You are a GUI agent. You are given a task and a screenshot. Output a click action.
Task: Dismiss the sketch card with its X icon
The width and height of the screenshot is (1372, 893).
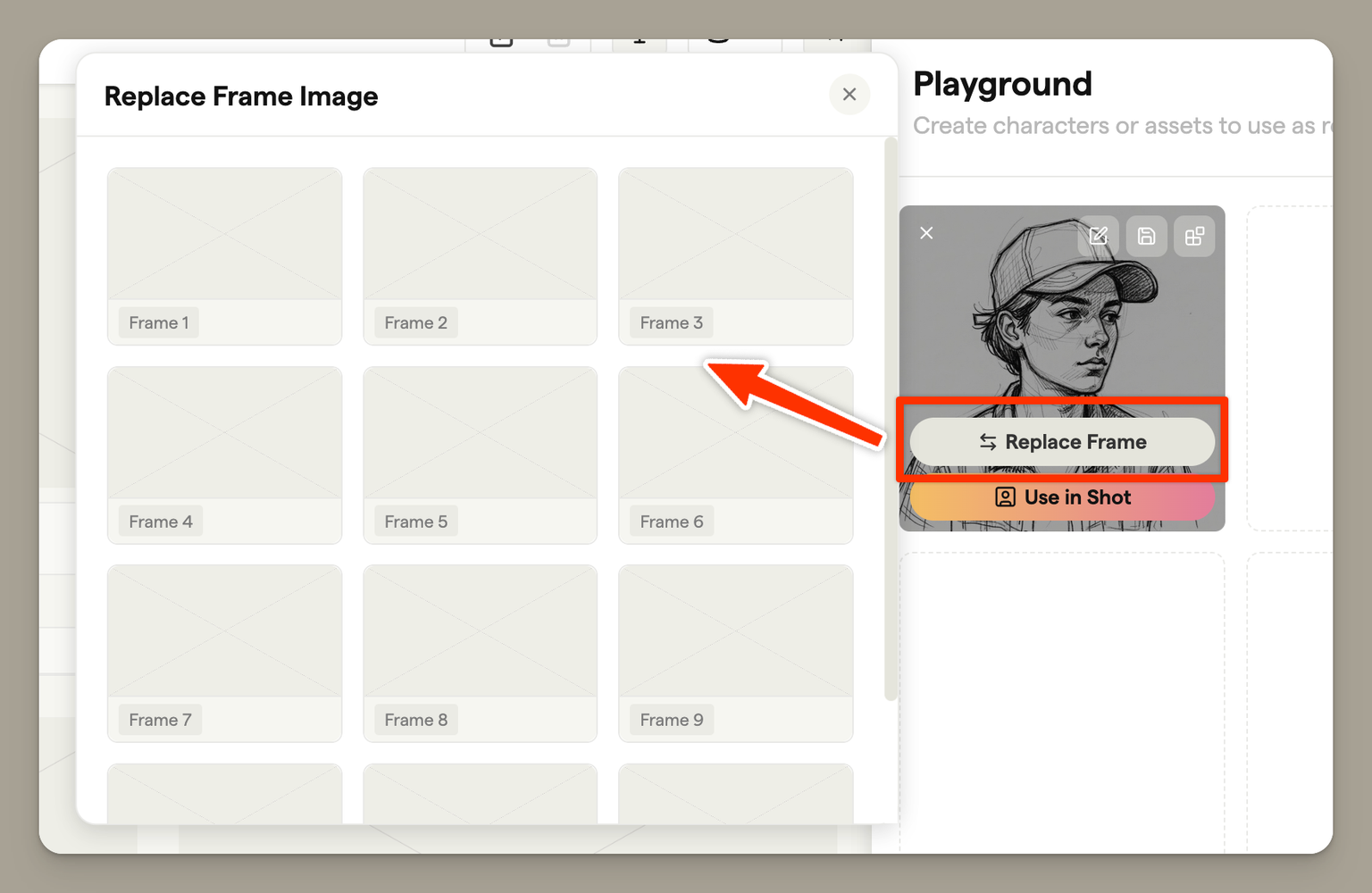[926, 233]
